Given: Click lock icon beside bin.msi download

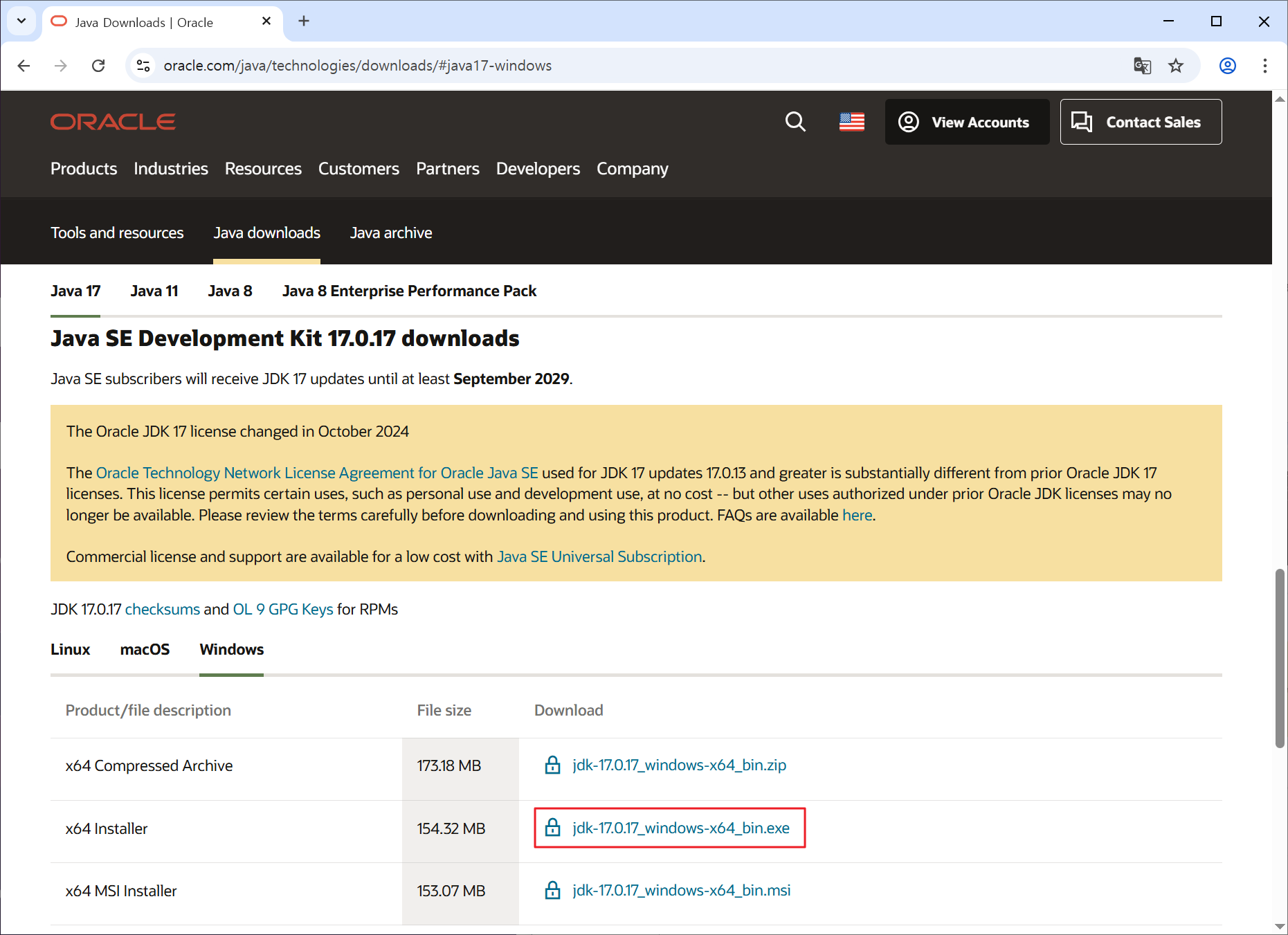Looking at the screenshot, I should pos(553,890).
